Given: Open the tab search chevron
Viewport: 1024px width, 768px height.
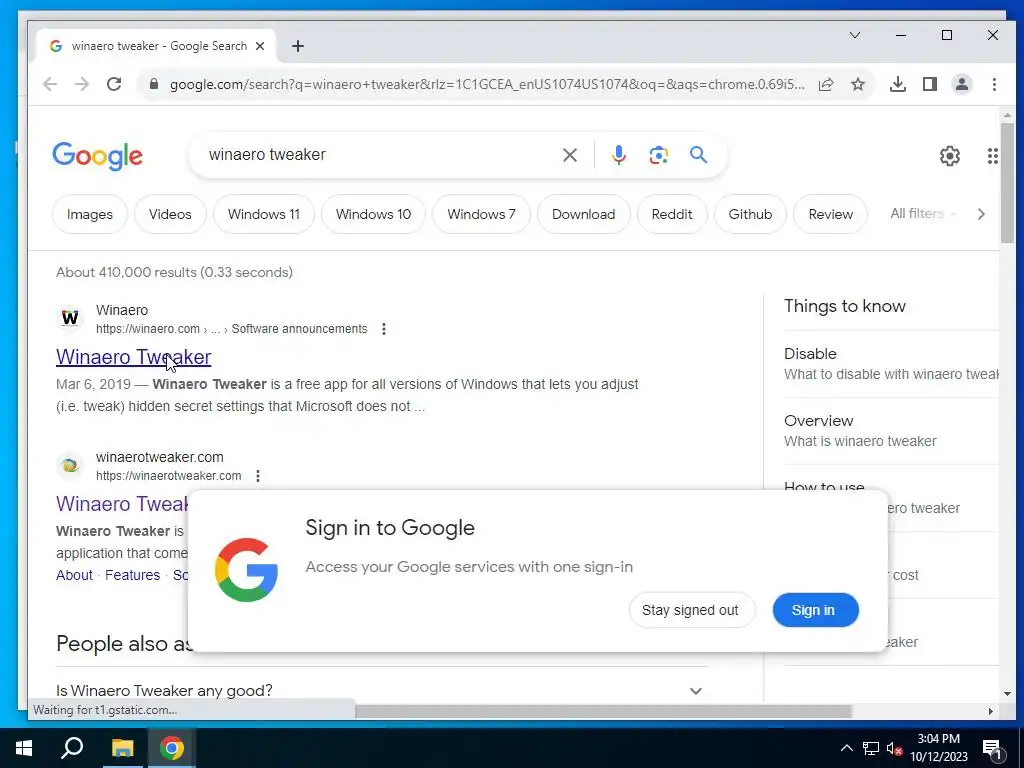Looking at the screenshot, I should [x=855, y=35].
